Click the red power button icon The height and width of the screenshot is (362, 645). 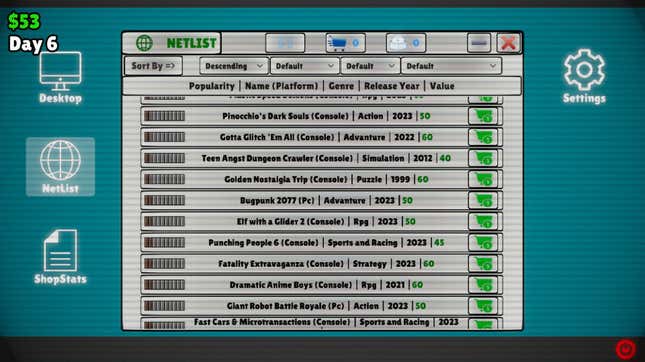[626, 349]
